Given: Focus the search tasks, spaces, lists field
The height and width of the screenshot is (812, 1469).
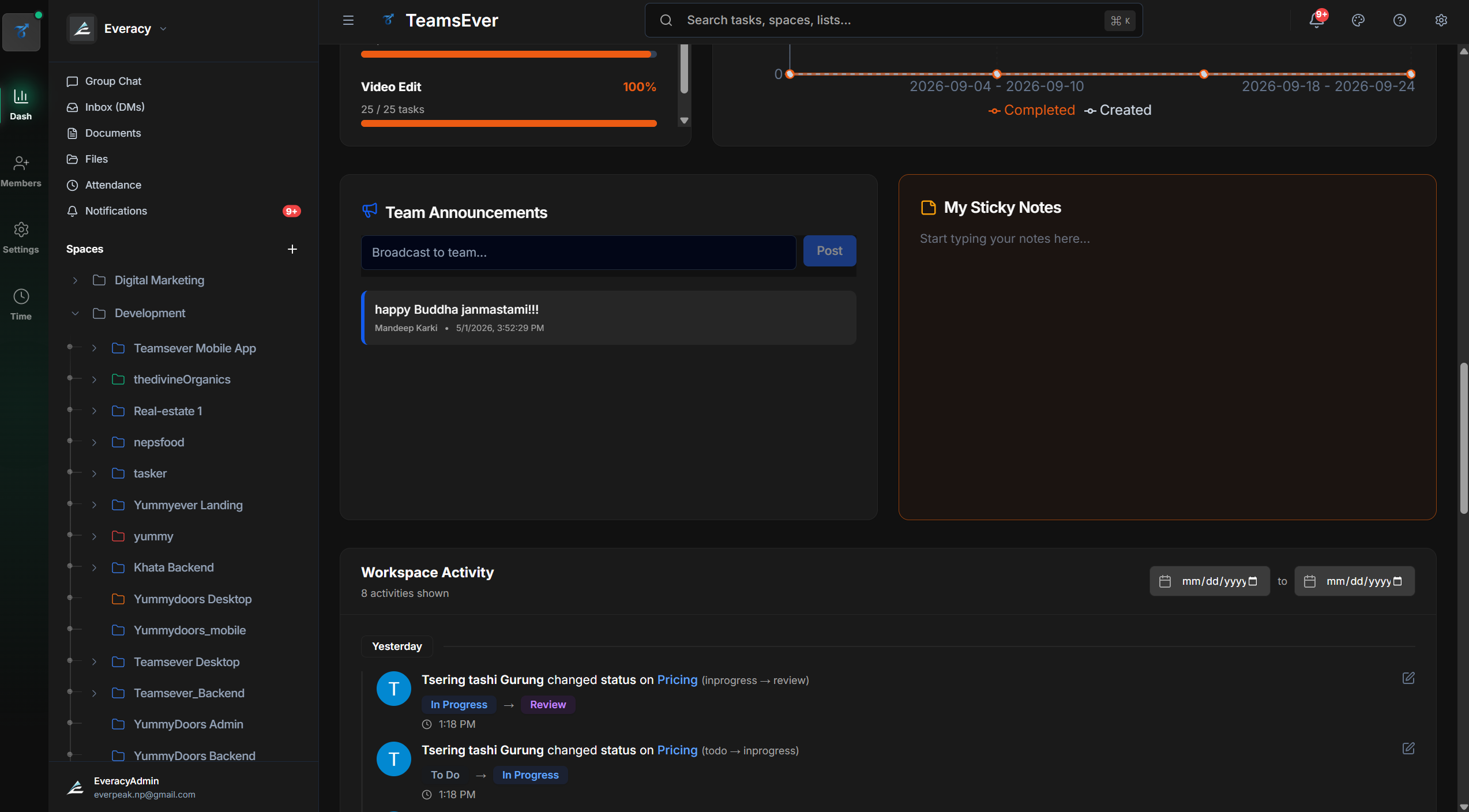Looking at the screenshot, I should point(893,20).
